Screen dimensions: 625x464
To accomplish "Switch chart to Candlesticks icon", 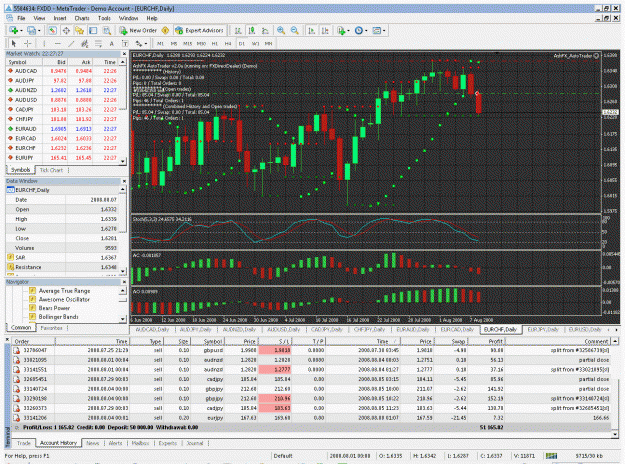I will pos(252,30).
